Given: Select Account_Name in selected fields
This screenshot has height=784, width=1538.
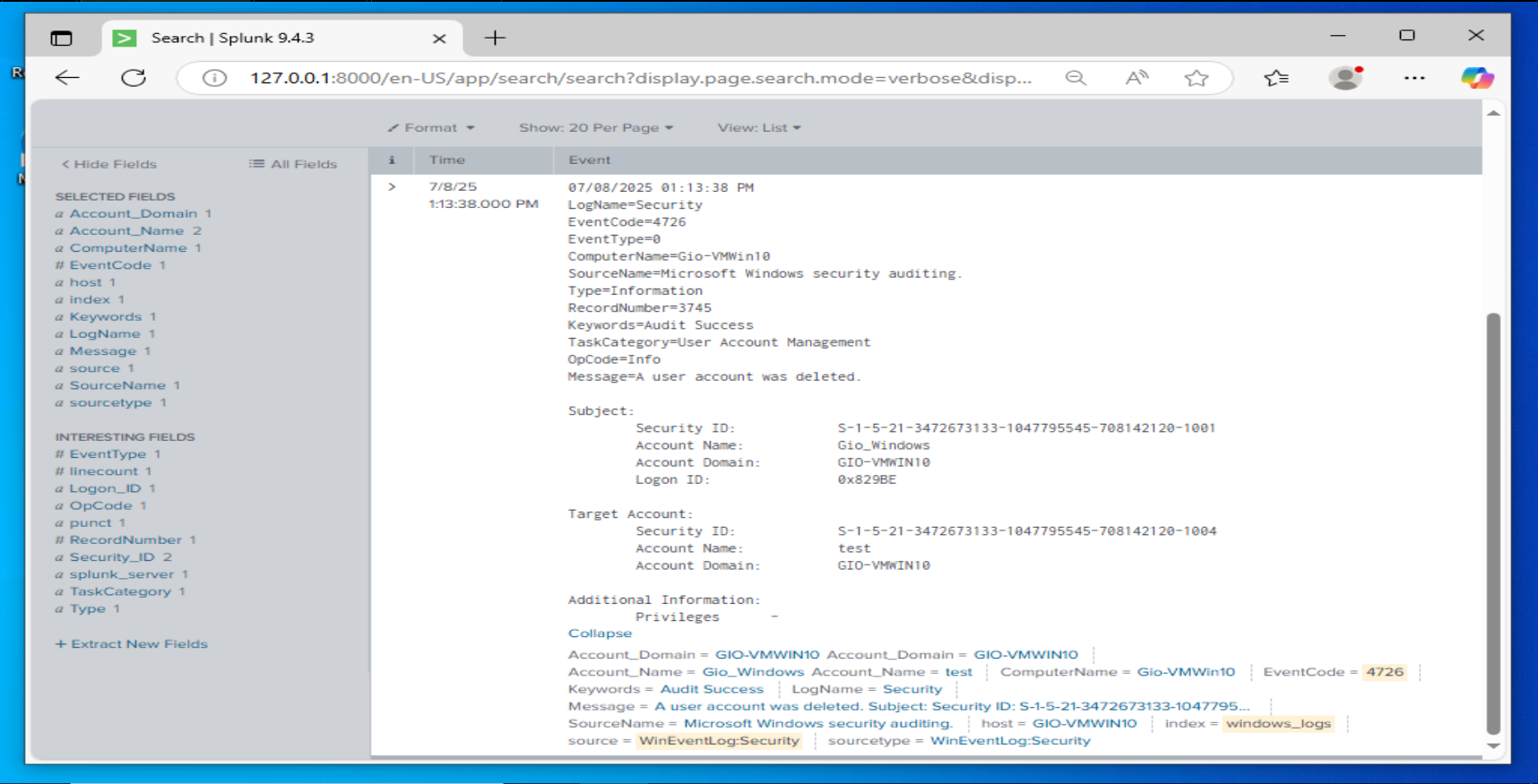Looking at the screenshot, I should click(126, 230).
